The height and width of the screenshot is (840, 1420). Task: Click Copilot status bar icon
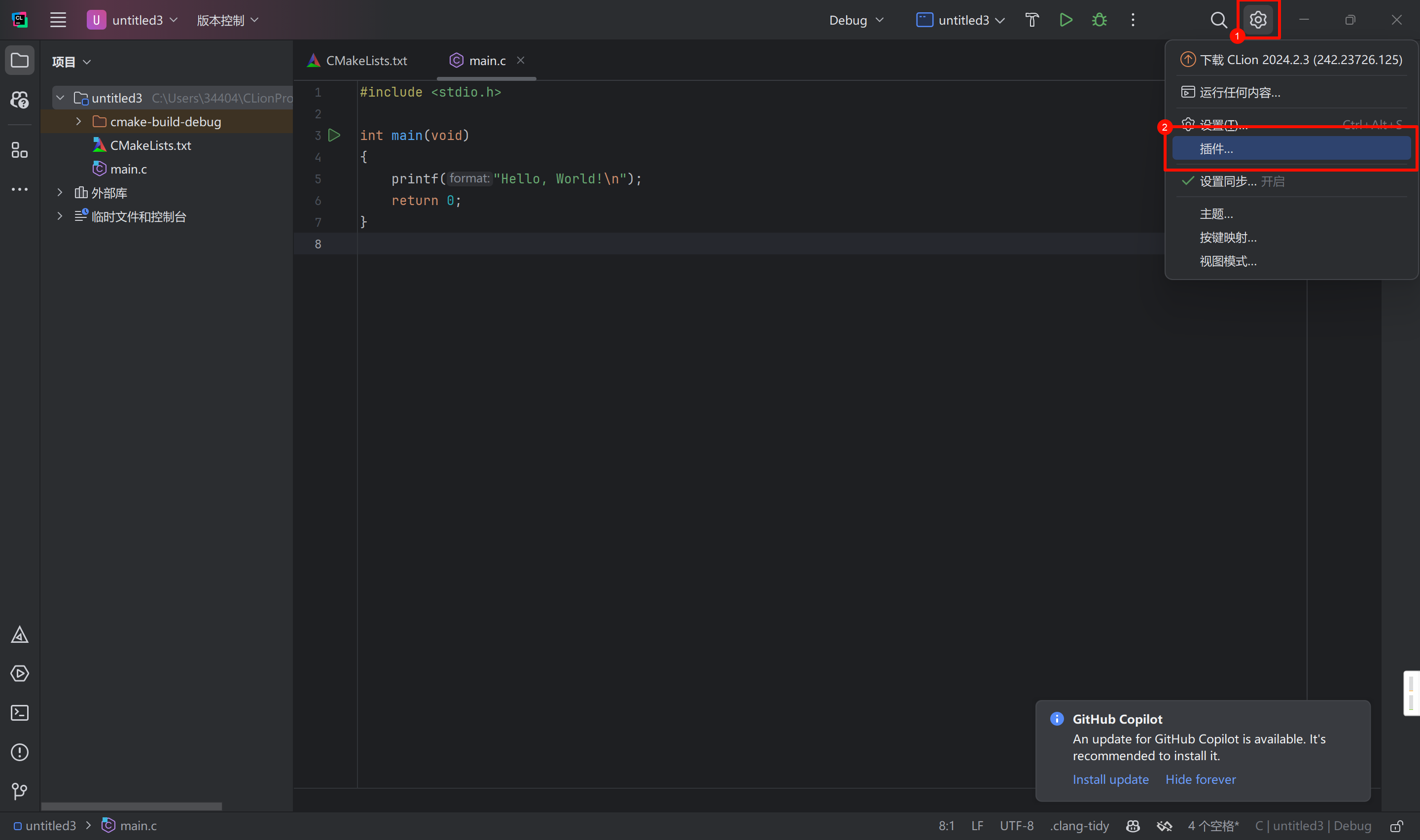[x=1133, y=826]
